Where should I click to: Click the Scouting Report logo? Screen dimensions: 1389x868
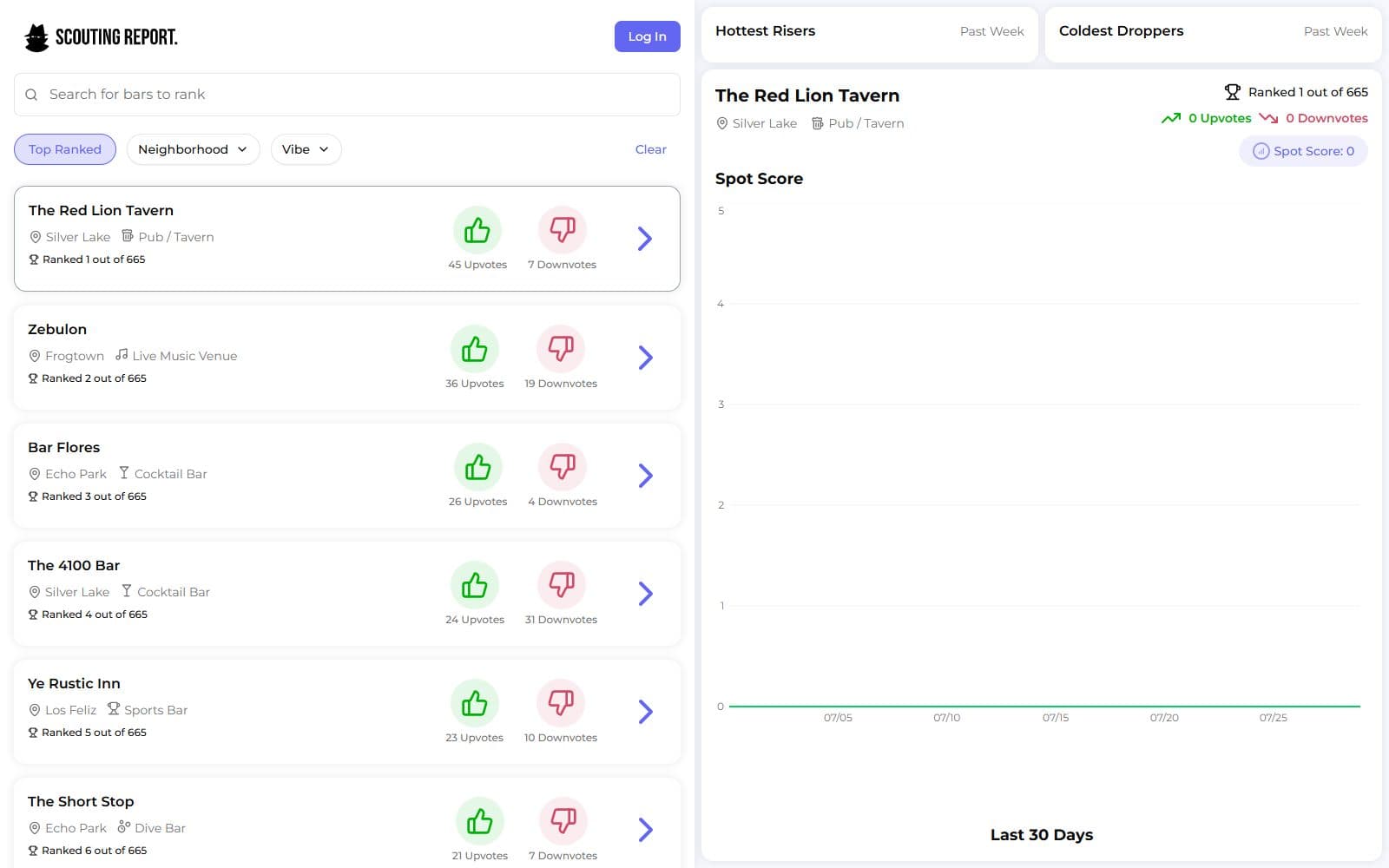[101, 37]
